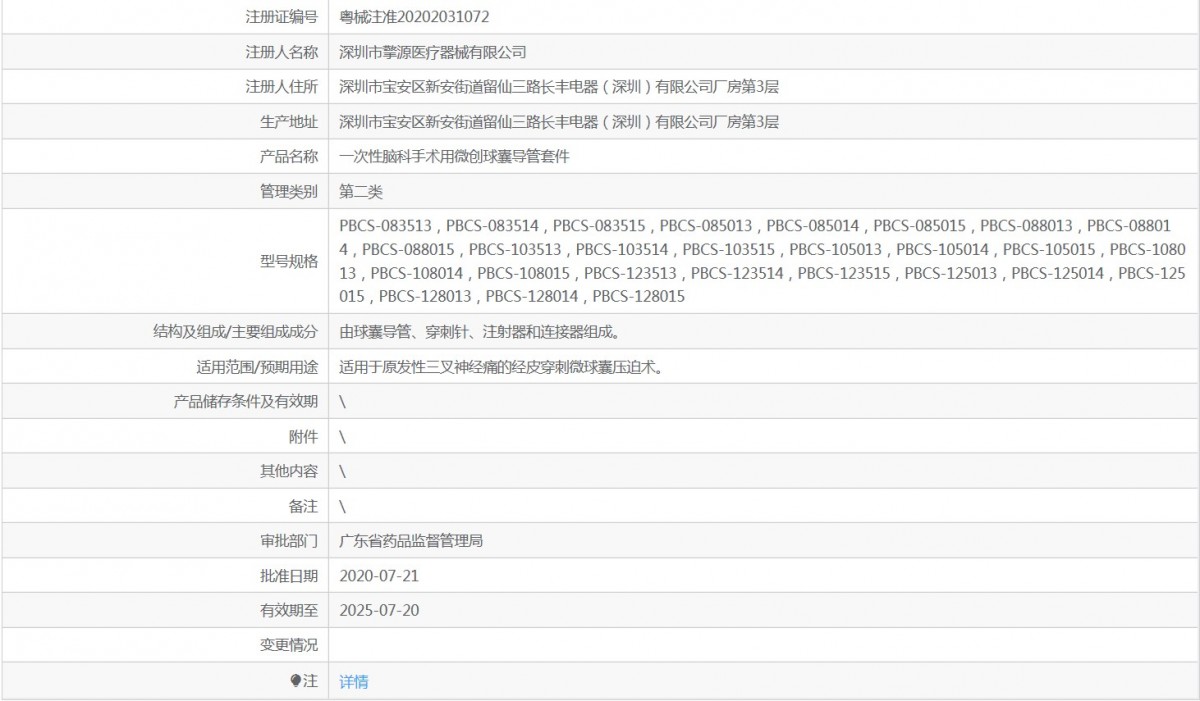Open the 详情 link

tap(354, 682)
